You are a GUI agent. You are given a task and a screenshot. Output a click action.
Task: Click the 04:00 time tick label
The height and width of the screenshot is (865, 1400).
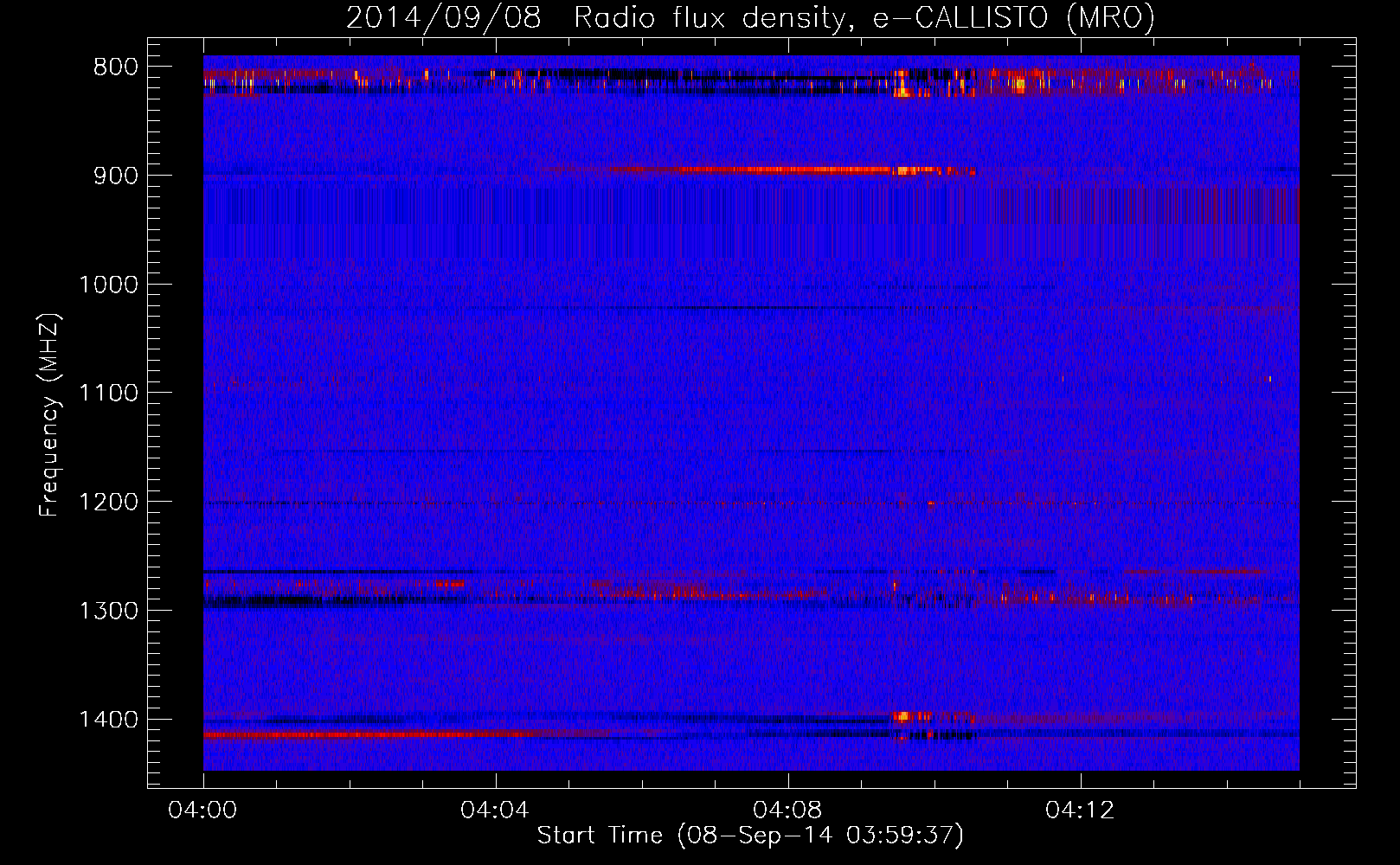pyautogui.click(x=203, y=811)
